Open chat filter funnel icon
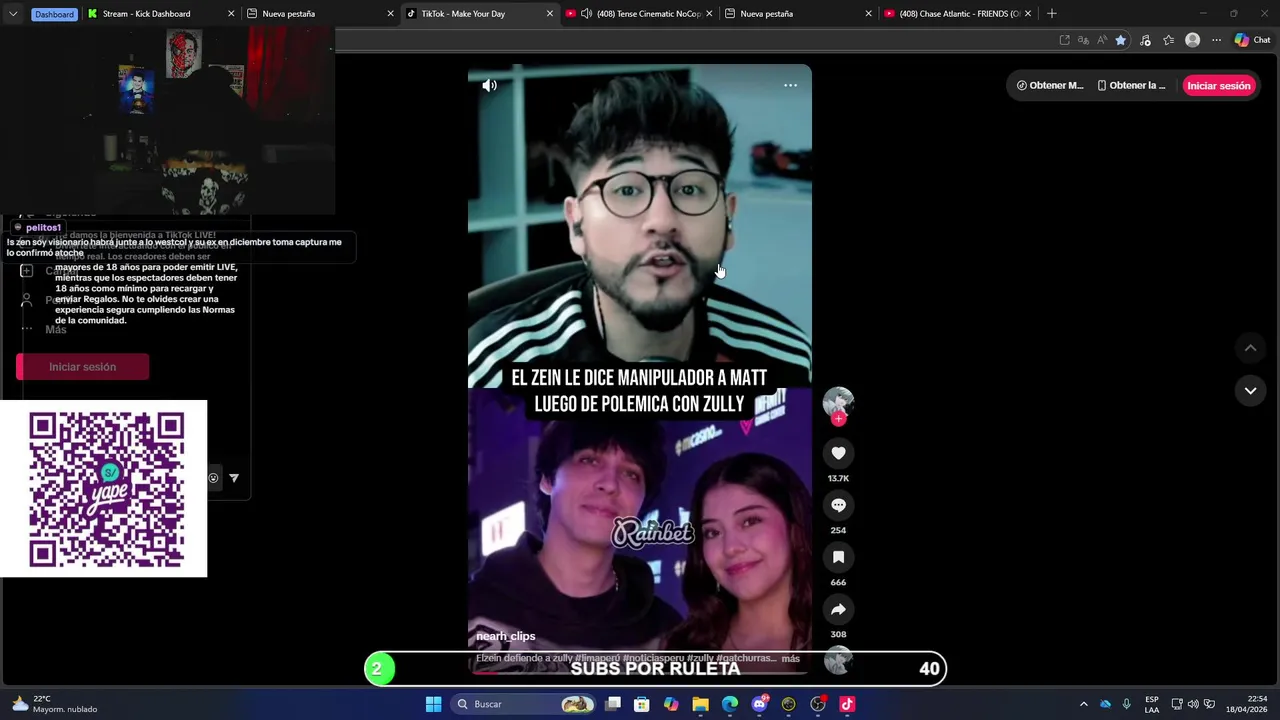 (234, 478)
